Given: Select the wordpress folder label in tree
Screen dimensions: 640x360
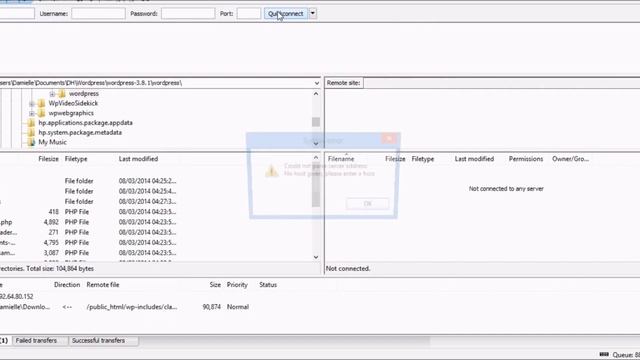Looking at the screenshot, I should (84, 93).
